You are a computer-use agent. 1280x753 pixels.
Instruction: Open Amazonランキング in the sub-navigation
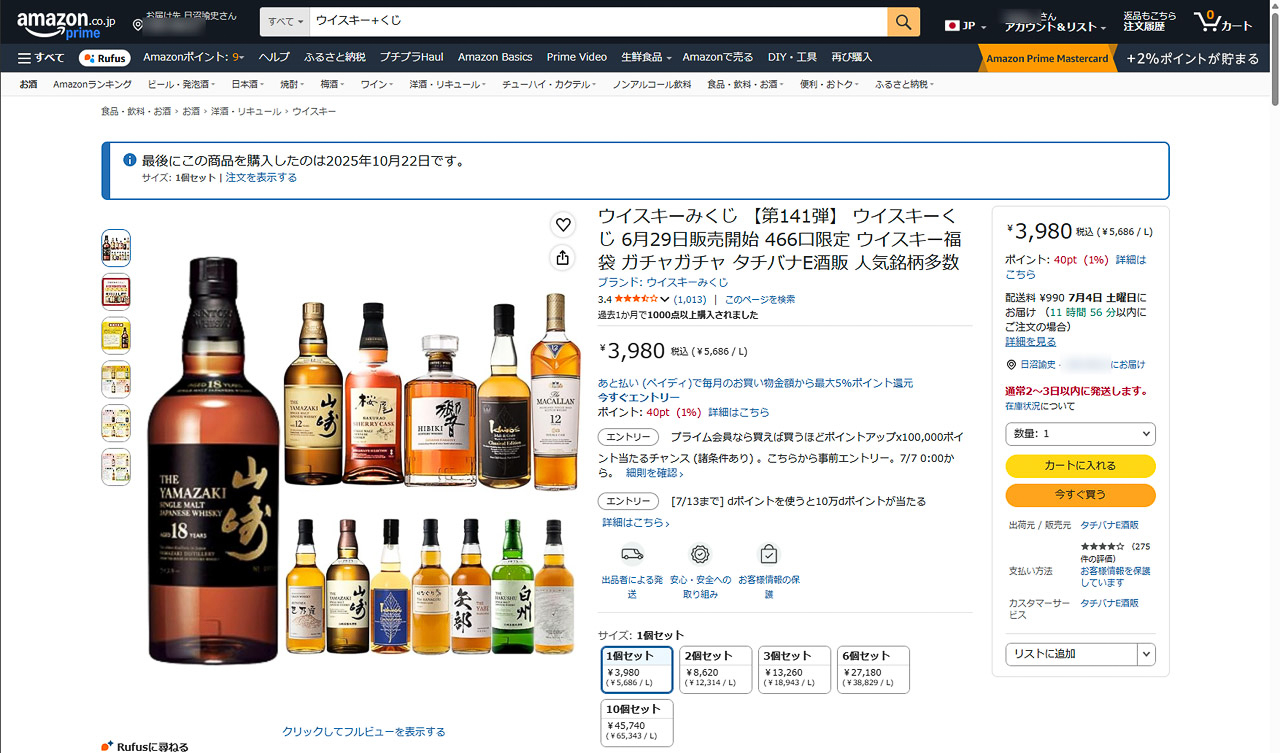click(x=92, y=85)
